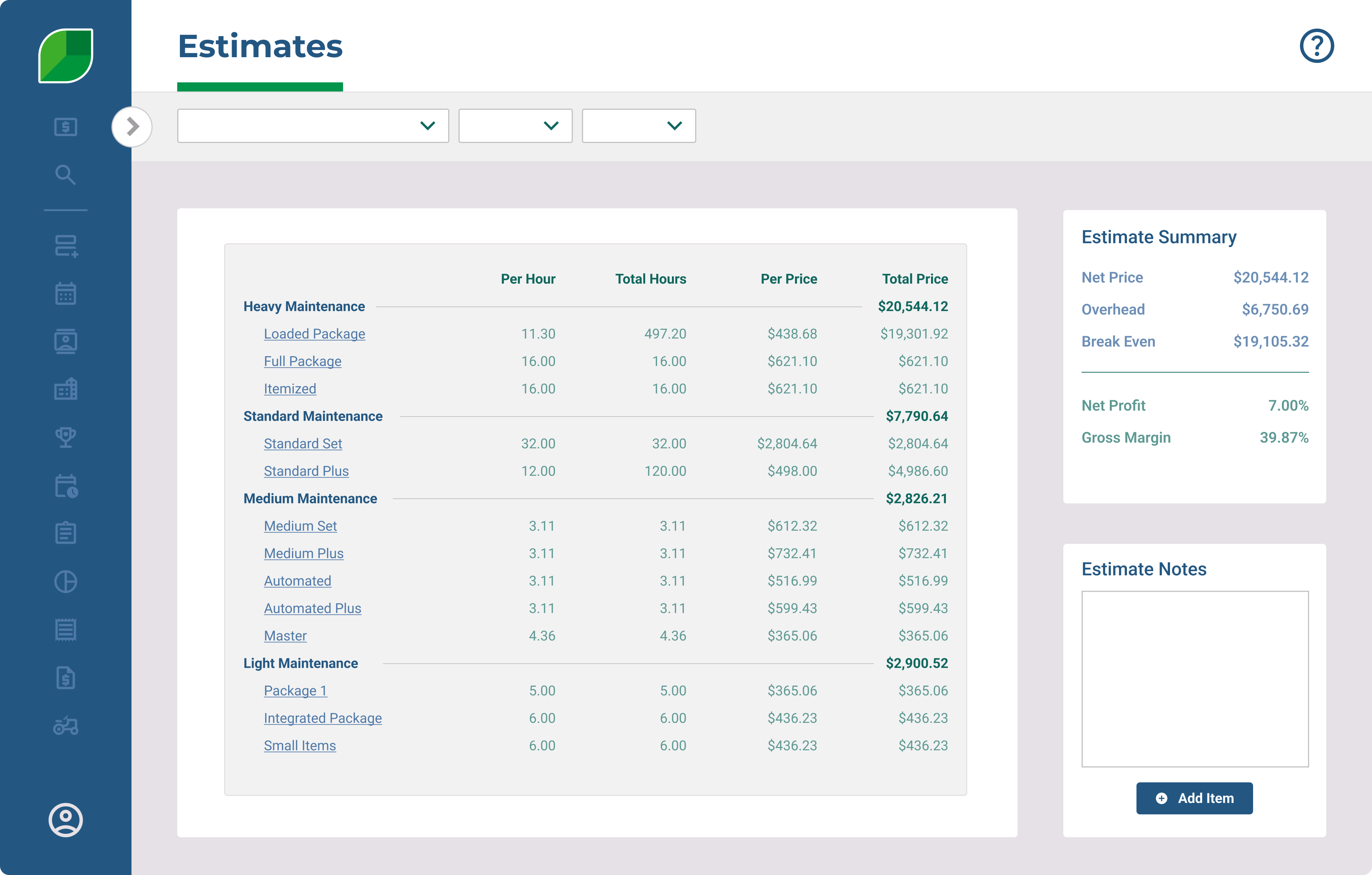
Task: Select the trophy achievements icon
Action: point(66,437)
